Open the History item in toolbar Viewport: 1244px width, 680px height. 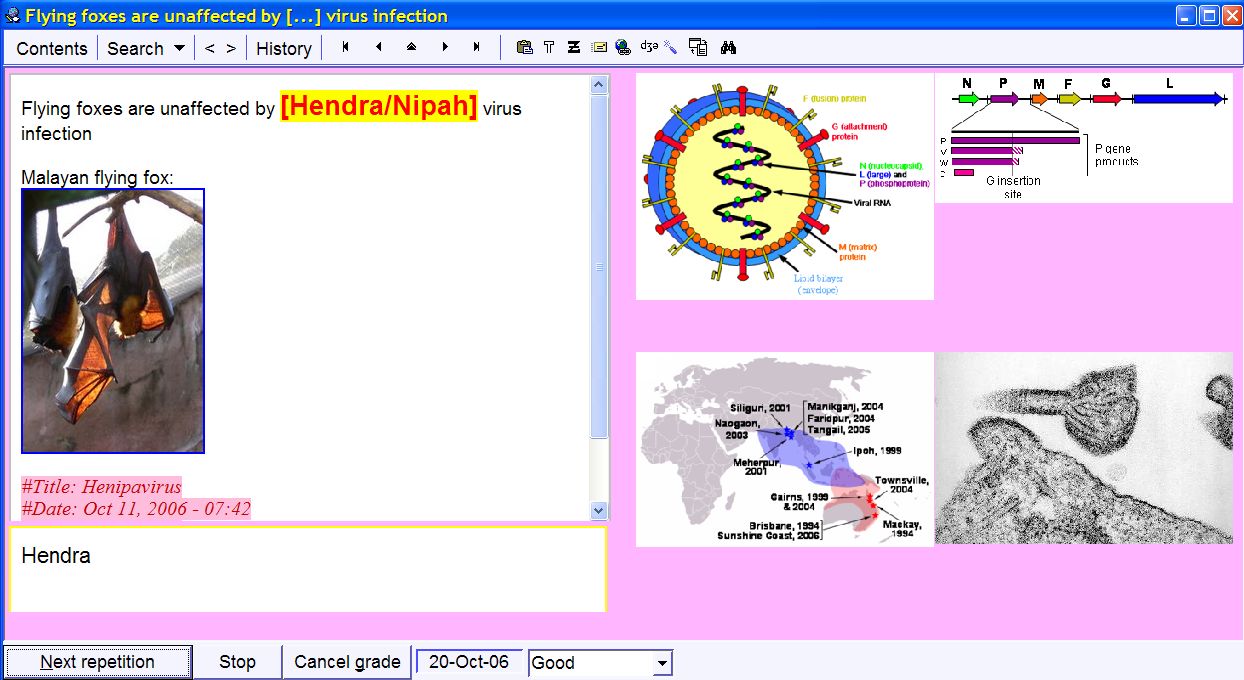coord(284,48)
